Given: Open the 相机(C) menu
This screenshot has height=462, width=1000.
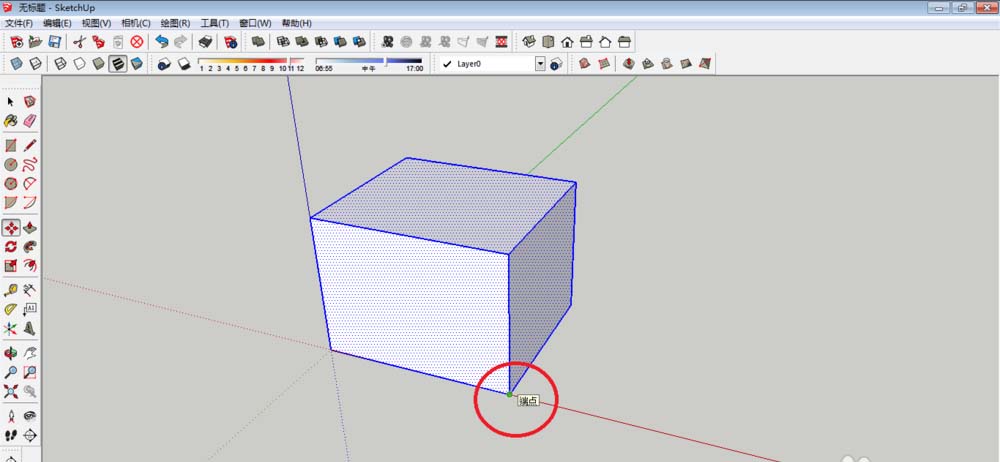Looking at the screenshot, I should pyautogui.click(x=135, y=23).
